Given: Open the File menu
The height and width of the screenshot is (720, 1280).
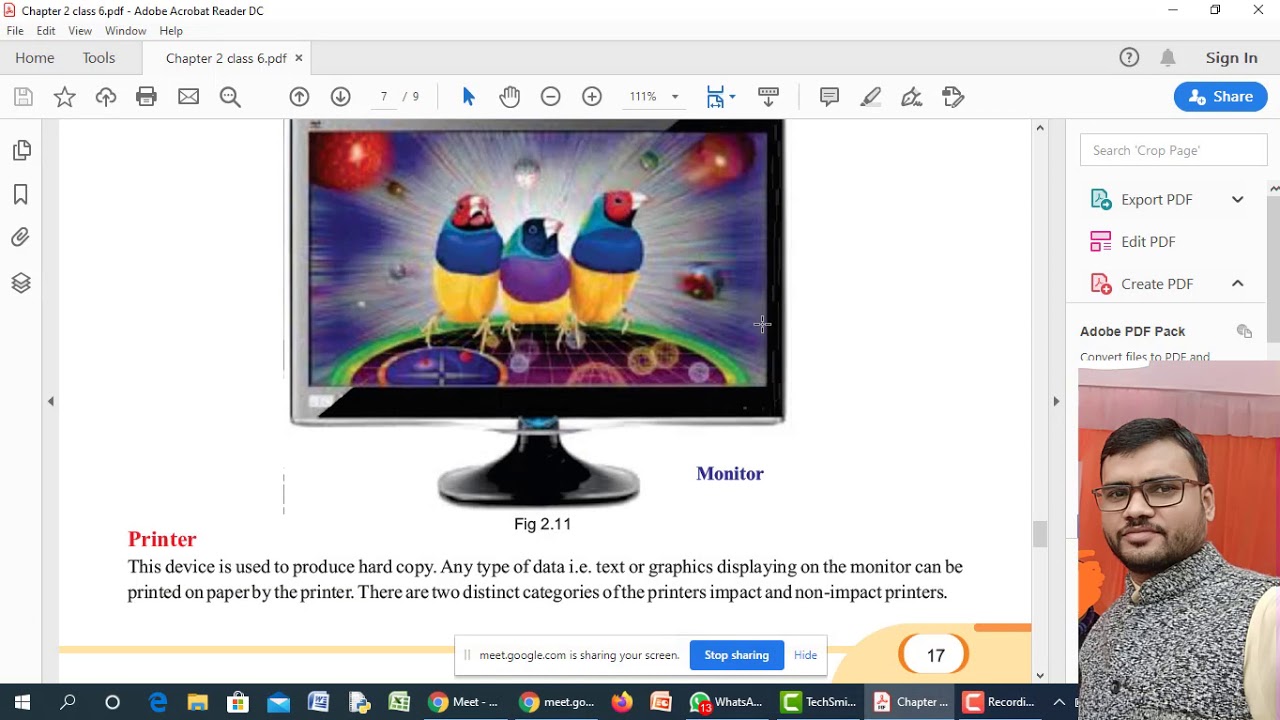Looking at the screenshot, I should pyautogui.click(x=15, y=31).
